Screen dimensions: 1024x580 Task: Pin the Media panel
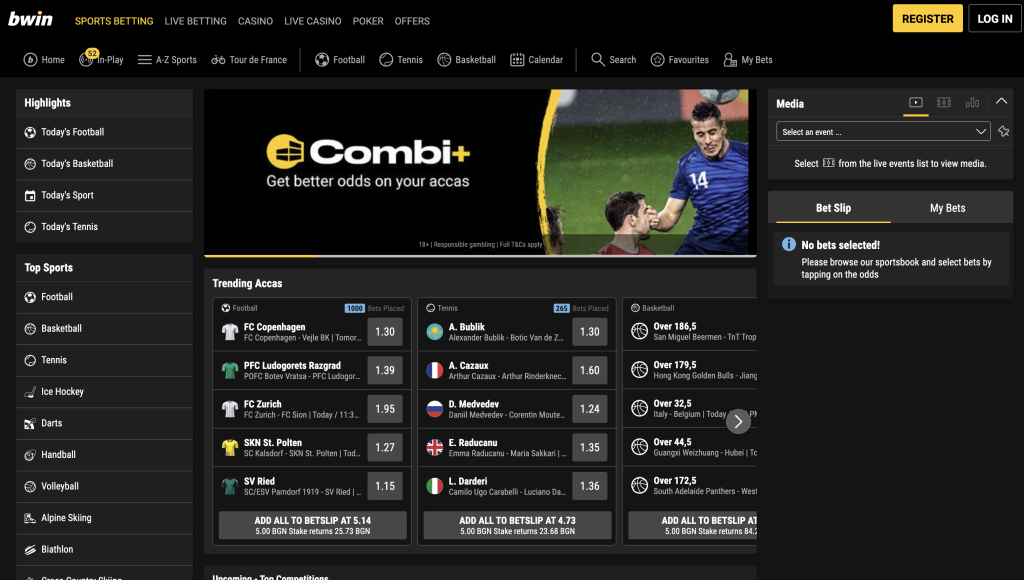(1004, 131)
